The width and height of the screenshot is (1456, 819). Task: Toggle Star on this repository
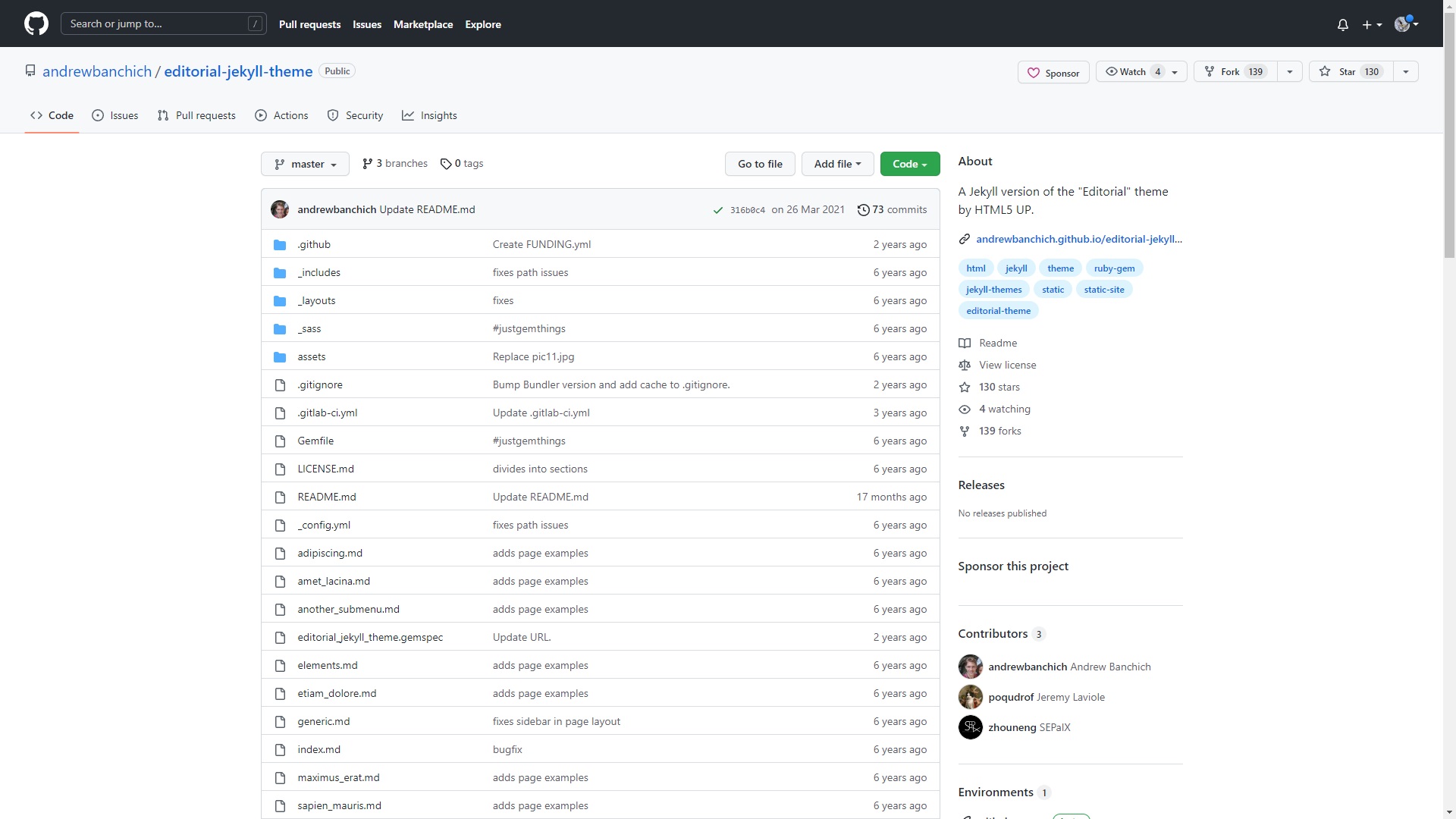click(x=1350, y=72)
